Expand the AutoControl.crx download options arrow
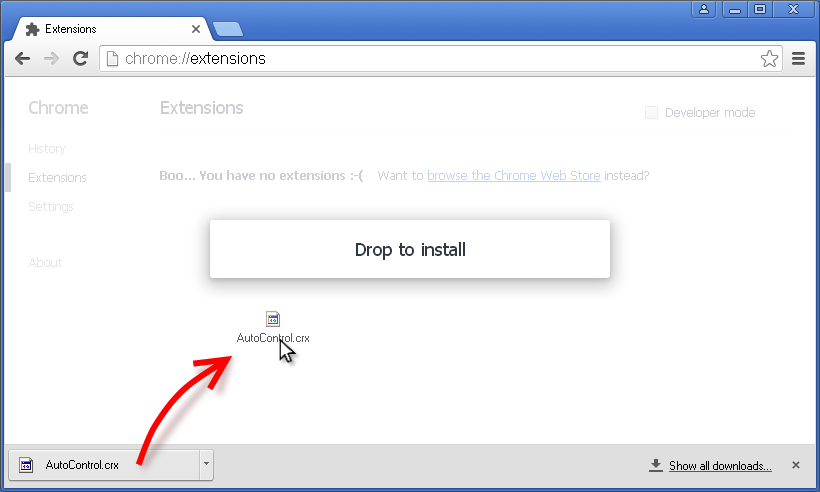The image size is (820, 492). click(x=206, y=464)
